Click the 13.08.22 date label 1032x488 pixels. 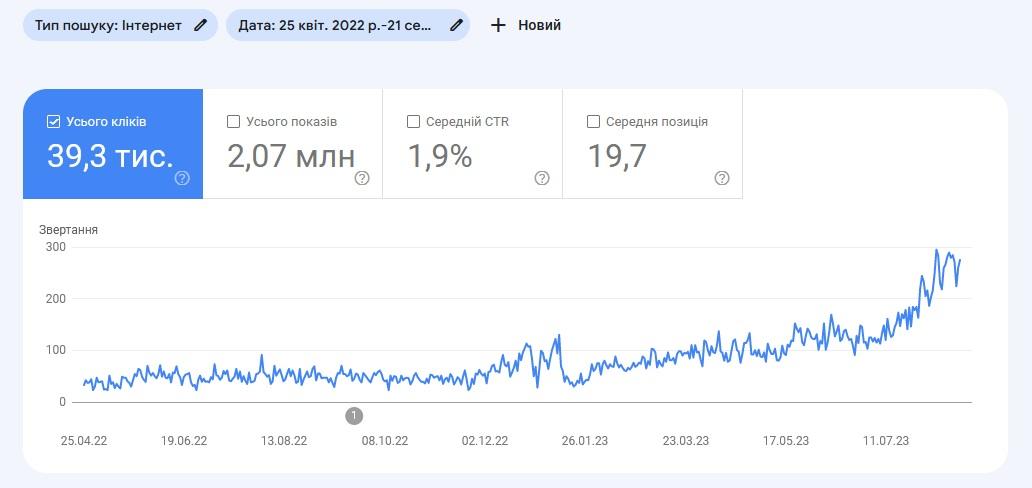click(284, 441)
